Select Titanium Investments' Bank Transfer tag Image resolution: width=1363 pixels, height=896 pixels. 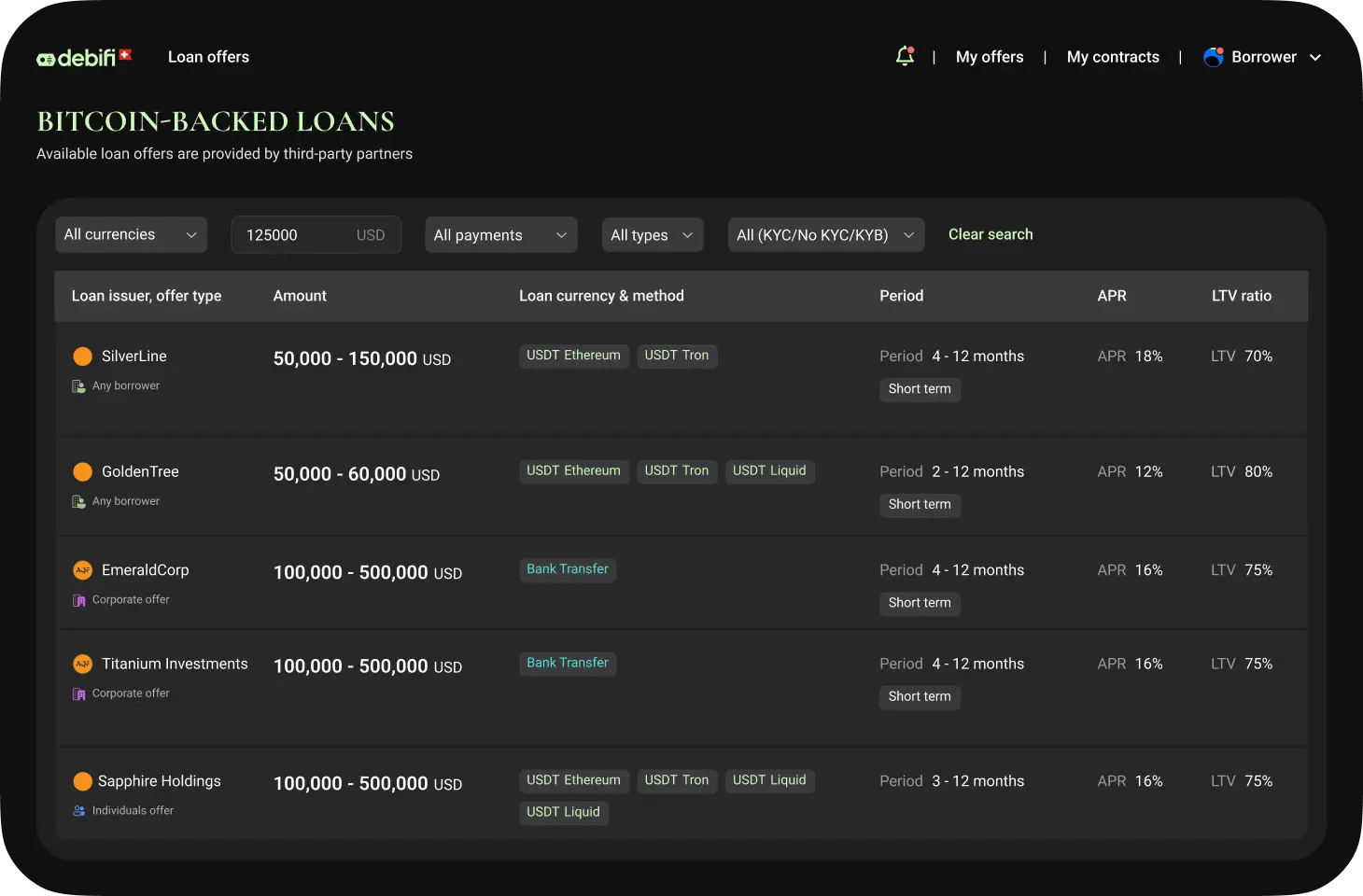[568, 664]
